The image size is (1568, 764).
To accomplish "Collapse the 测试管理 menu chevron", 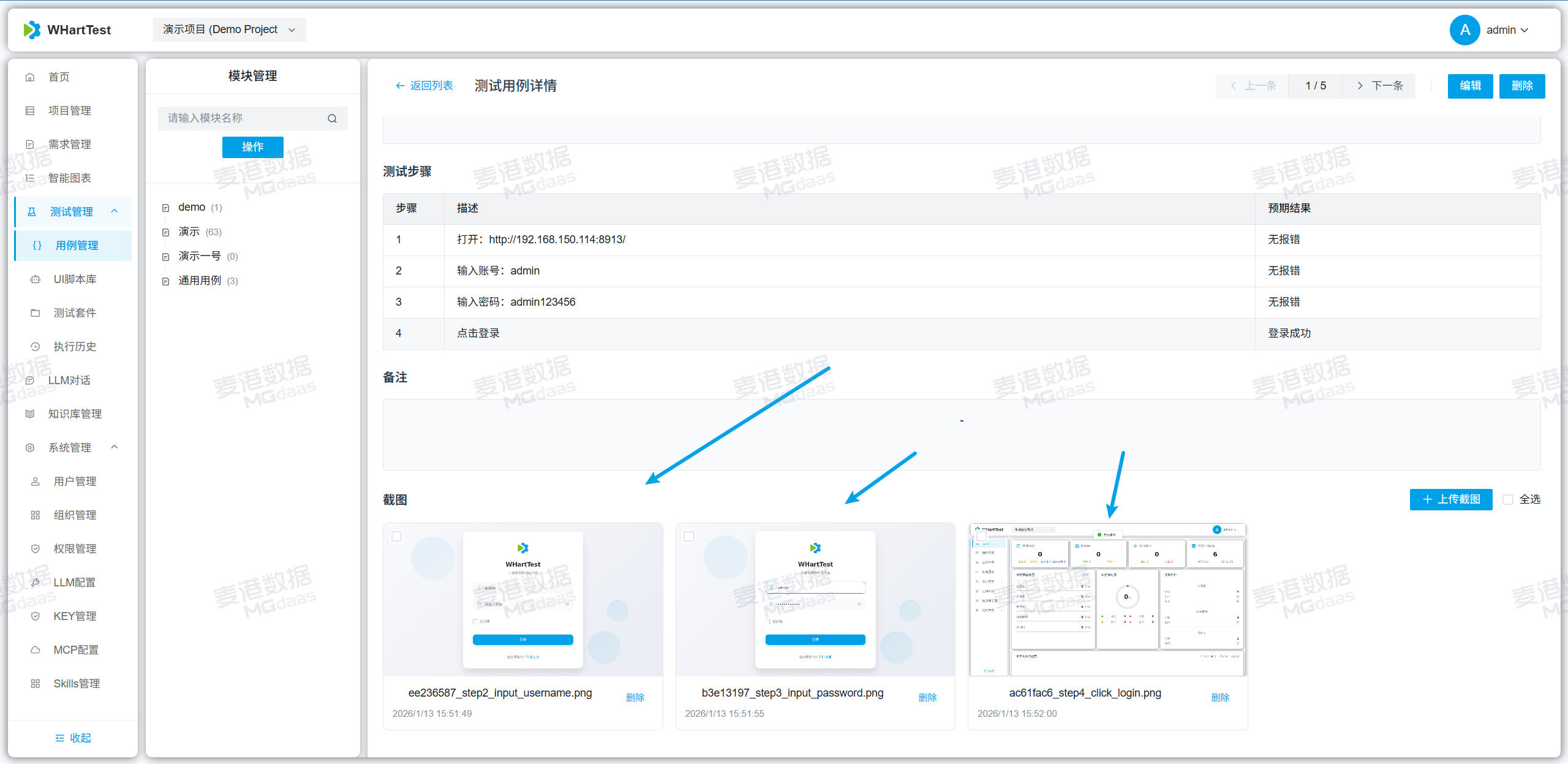I will point(115,211).
